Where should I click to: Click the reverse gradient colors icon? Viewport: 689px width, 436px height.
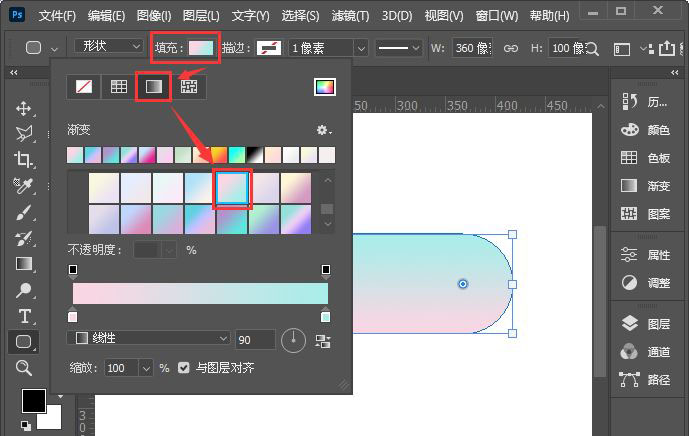click(x=323, y=341)
